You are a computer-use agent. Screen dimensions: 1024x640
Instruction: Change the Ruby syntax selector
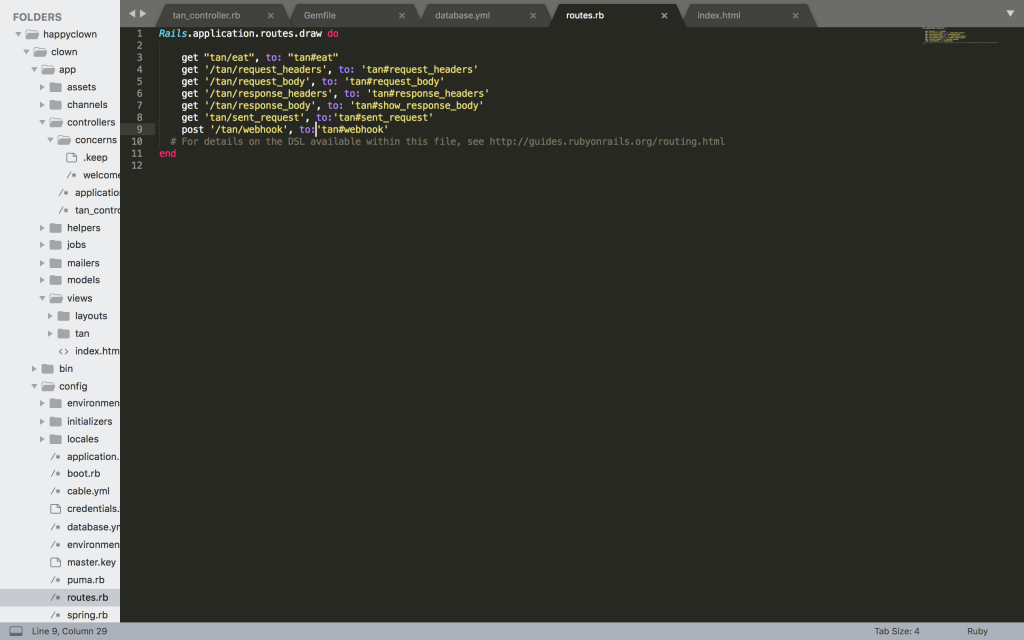977,632
